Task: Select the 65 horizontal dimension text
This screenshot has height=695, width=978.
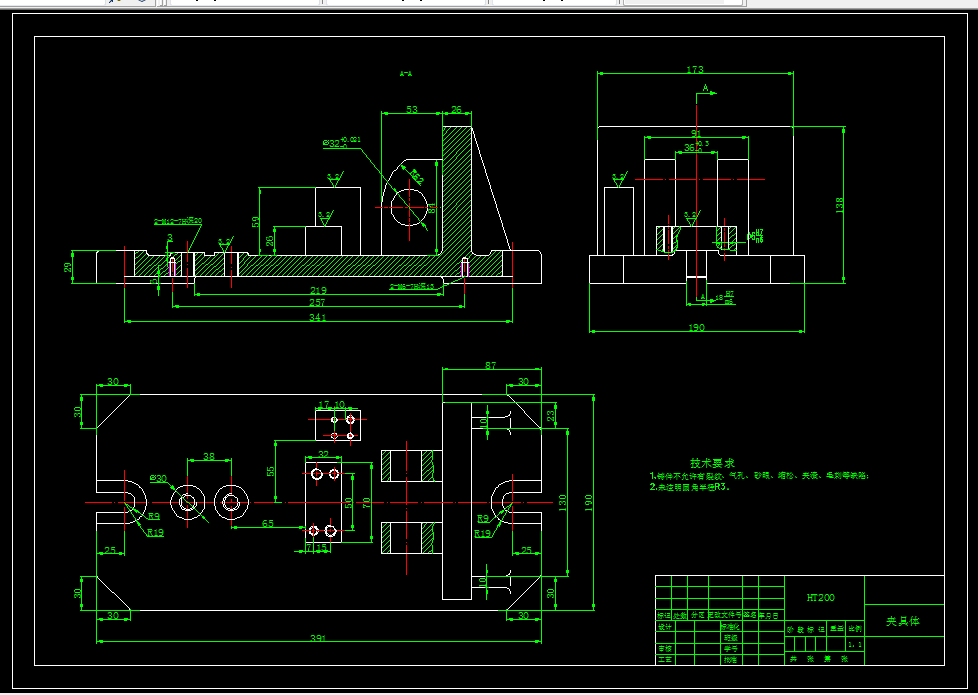Action: pos(268,523)
